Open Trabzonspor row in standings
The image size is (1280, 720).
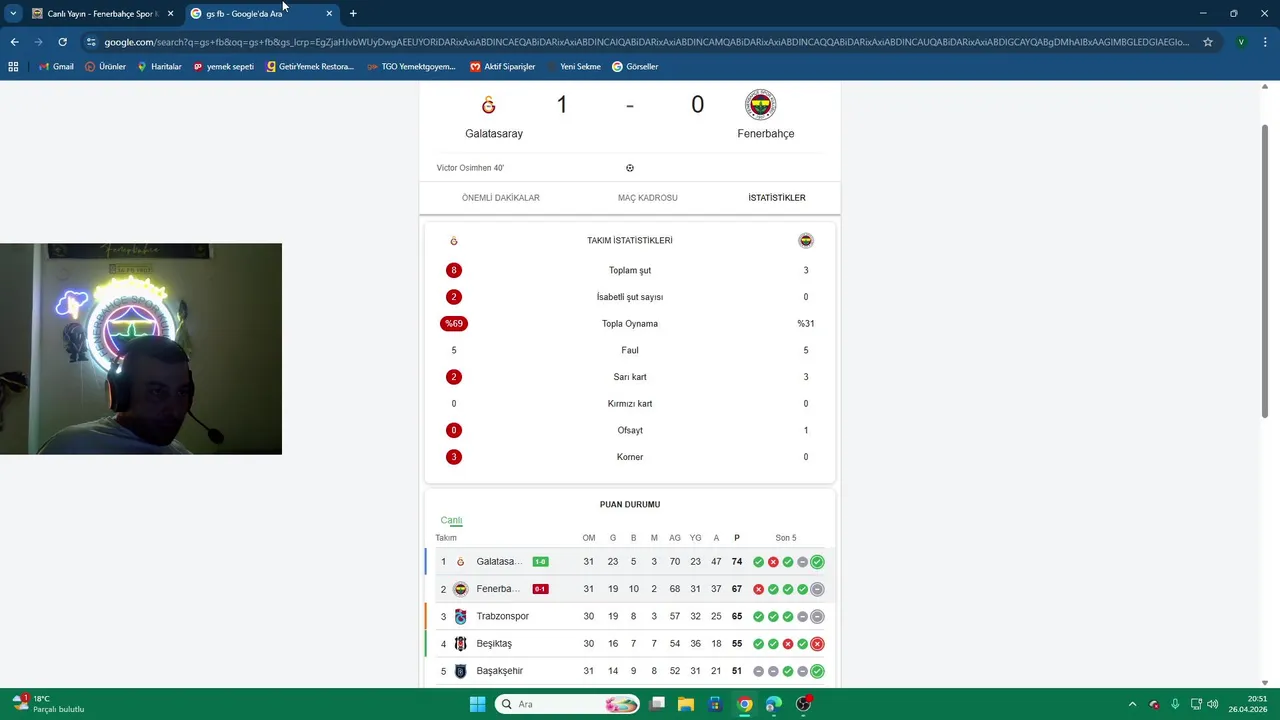(630, 616)
